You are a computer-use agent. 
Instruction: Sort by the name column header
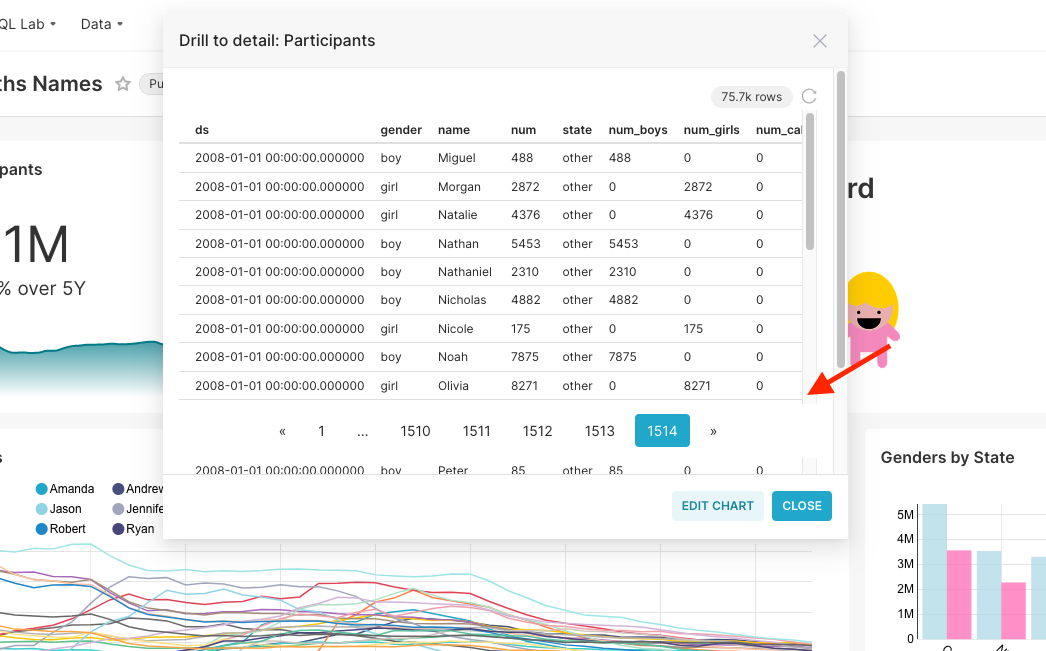(454, 130)
